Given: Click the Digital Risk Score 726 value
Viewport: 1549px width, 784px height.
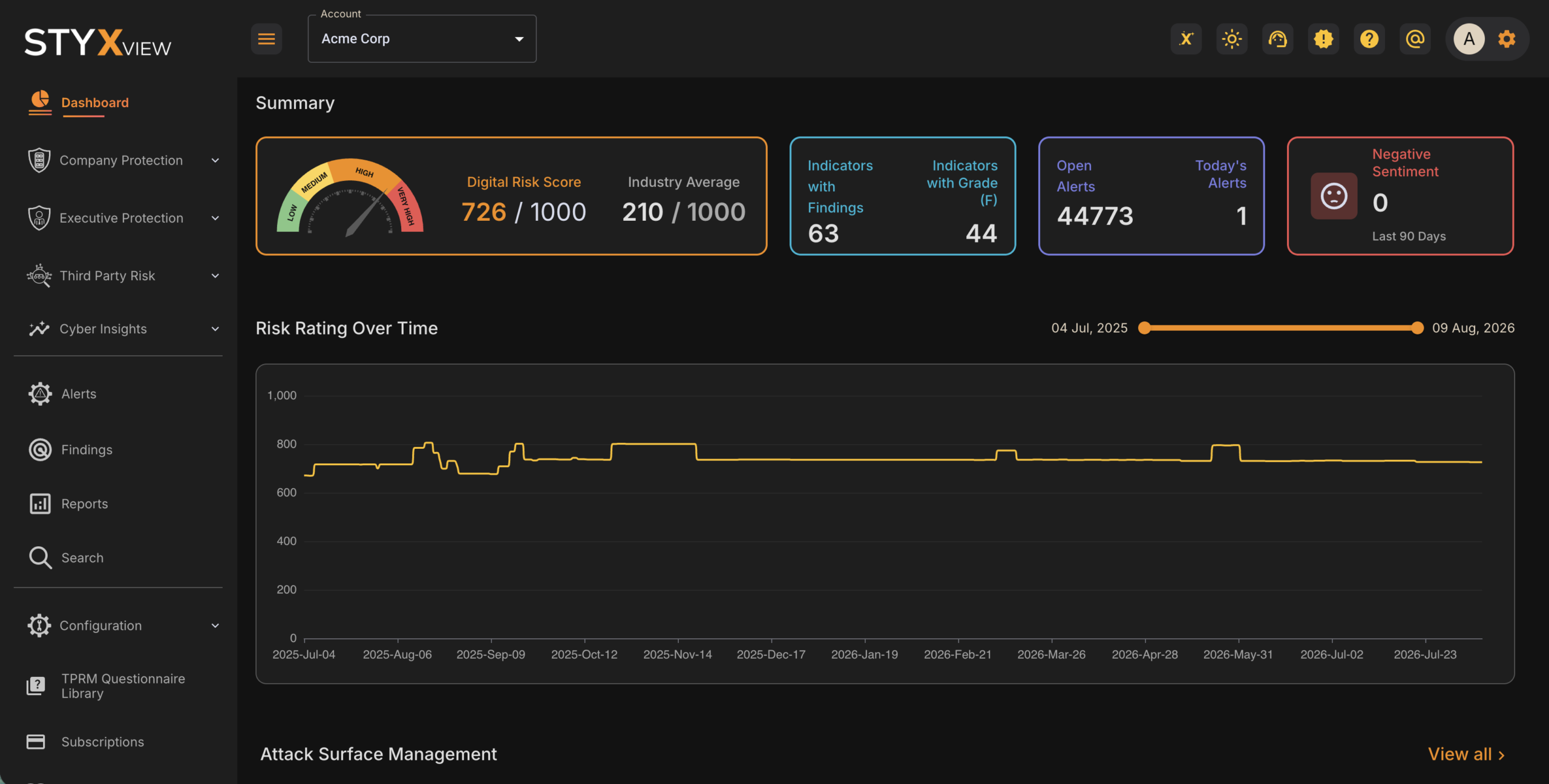Looking at the screenshot, I should click(483, 212).
